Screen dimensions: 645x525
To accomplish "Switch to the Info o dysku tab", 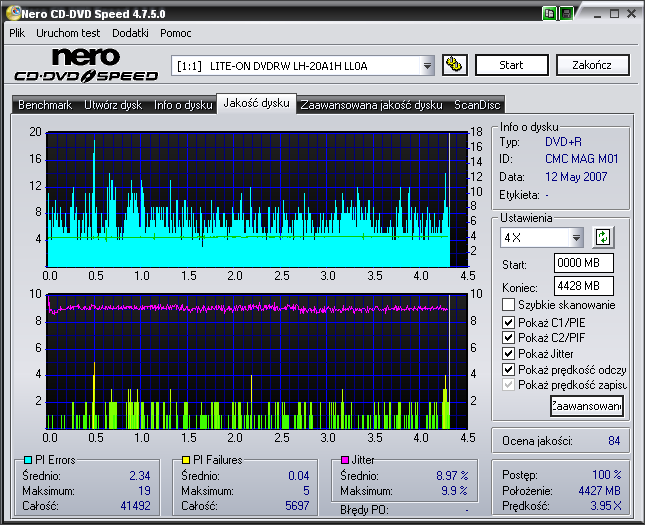I will (x=183, y=105).
